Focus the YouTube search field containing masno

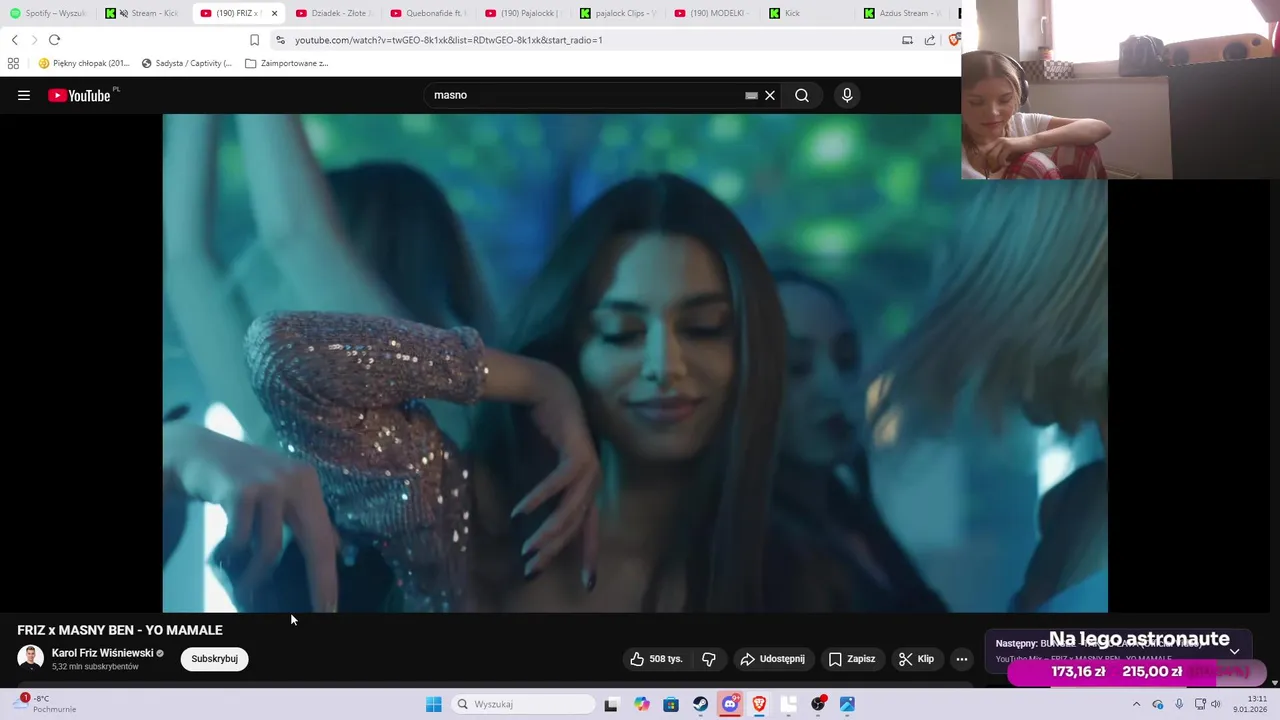coord(585,95)
